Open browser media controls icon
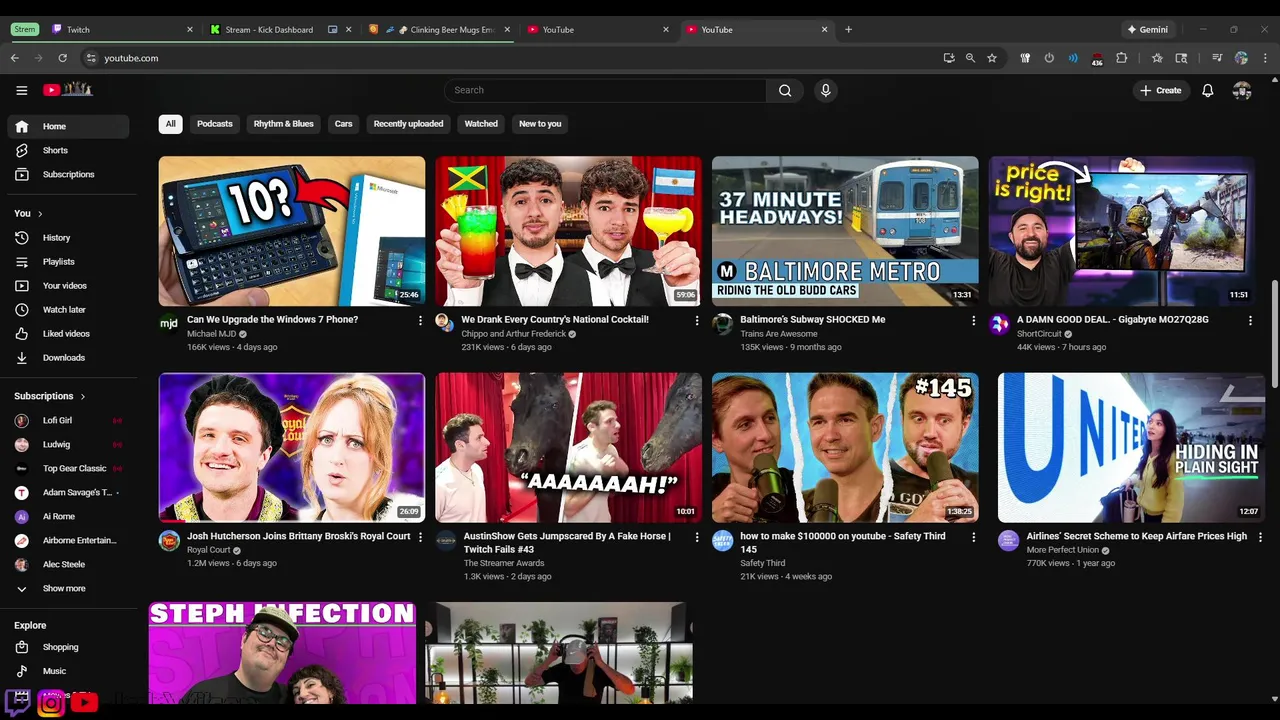 click(1216, 58)
